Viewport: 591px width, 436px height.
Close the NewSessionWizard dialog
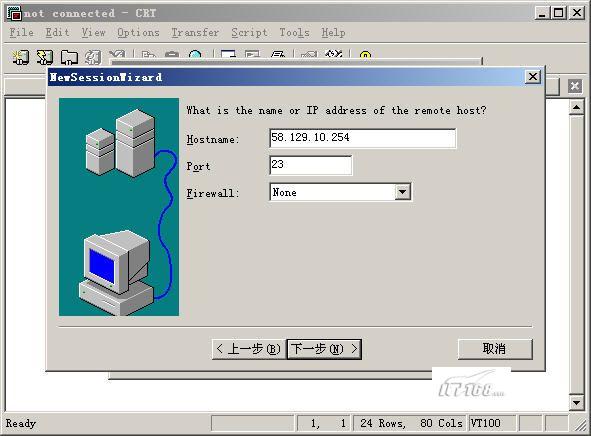tap(533, 77)
